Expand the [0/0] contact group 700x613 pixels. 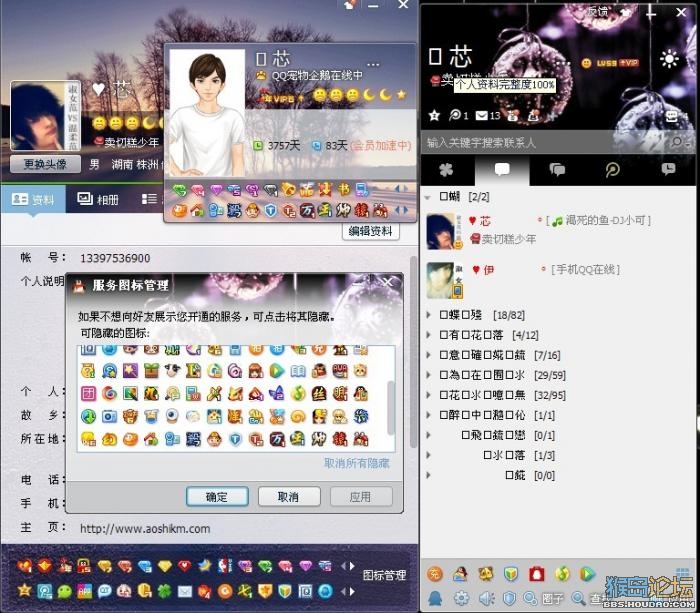point(428,475)
